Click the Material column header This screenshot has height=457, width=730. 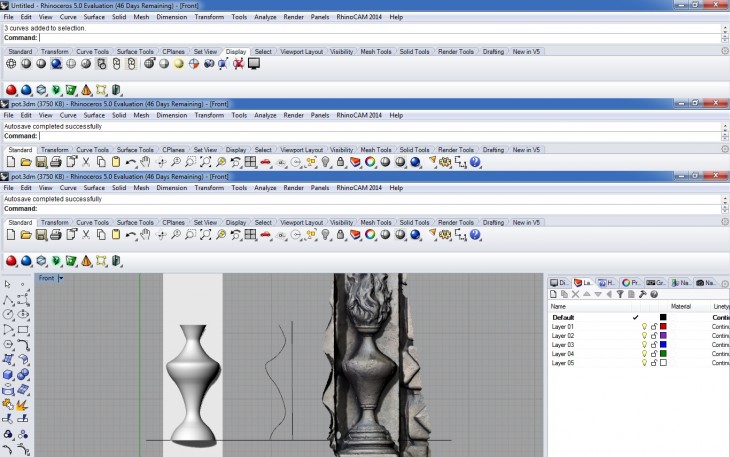[x=681, y=306]
